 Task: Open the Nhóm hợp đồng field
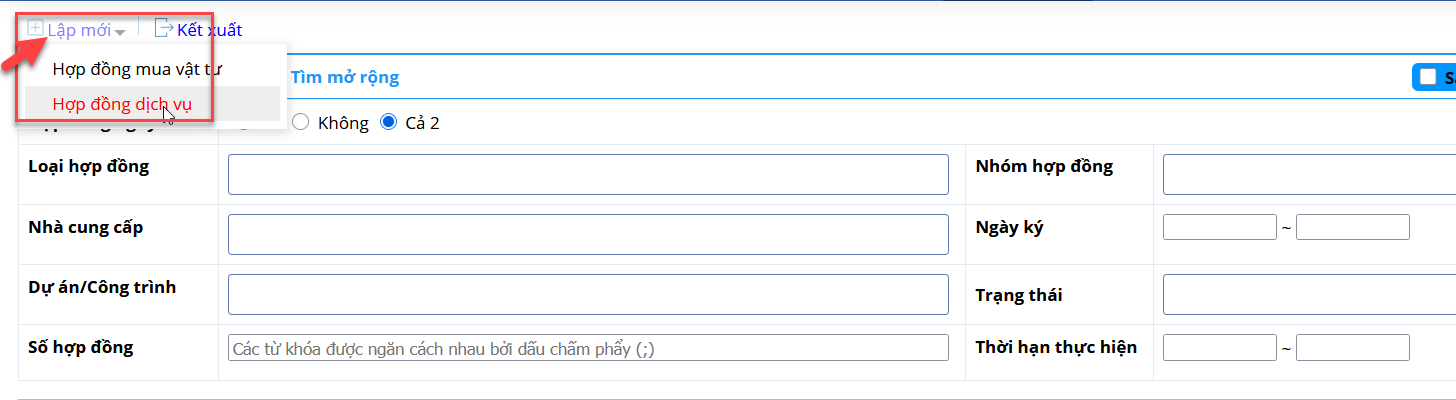point(1309,174)
